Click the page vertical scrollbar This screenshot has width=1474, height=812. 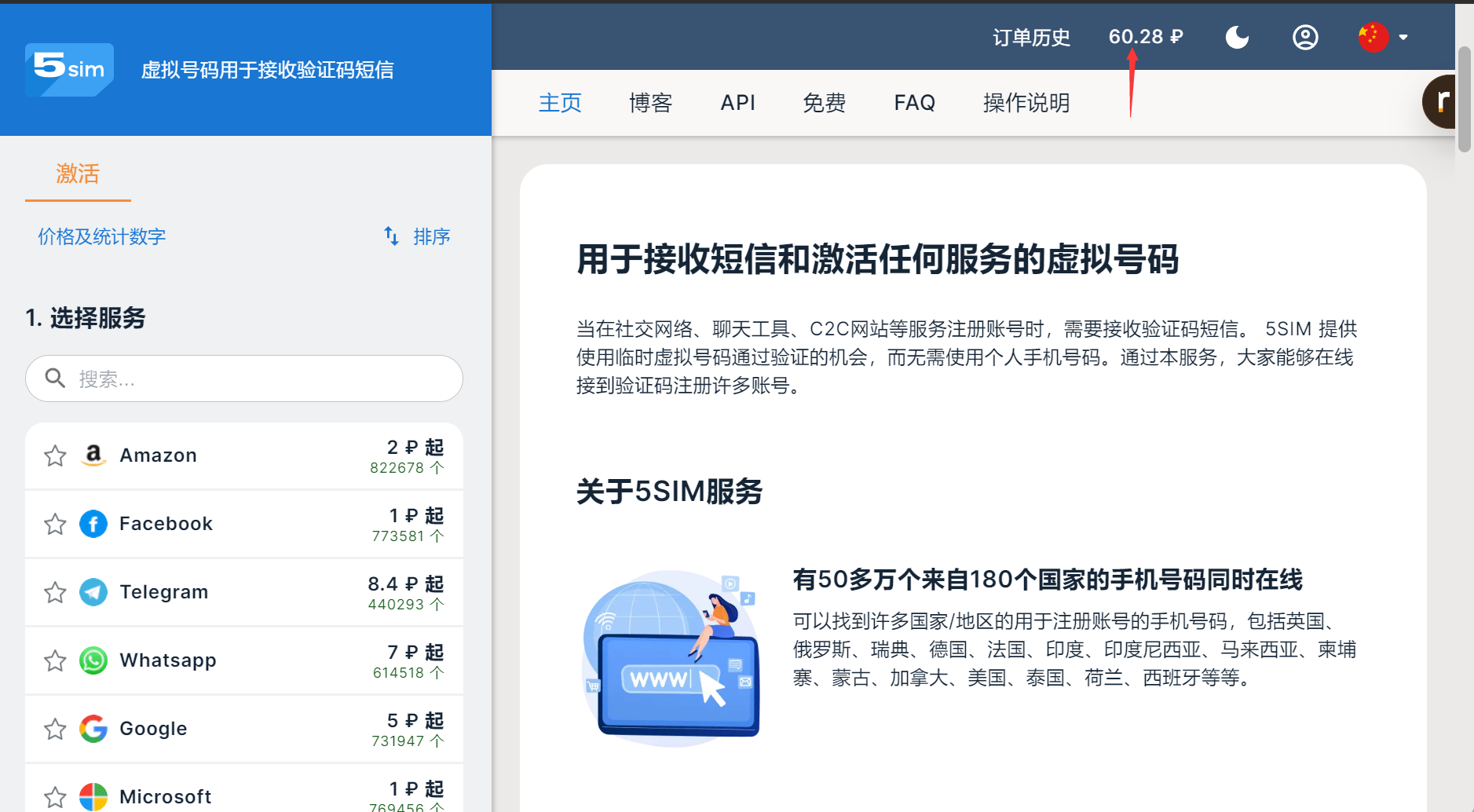(1464, 98)
